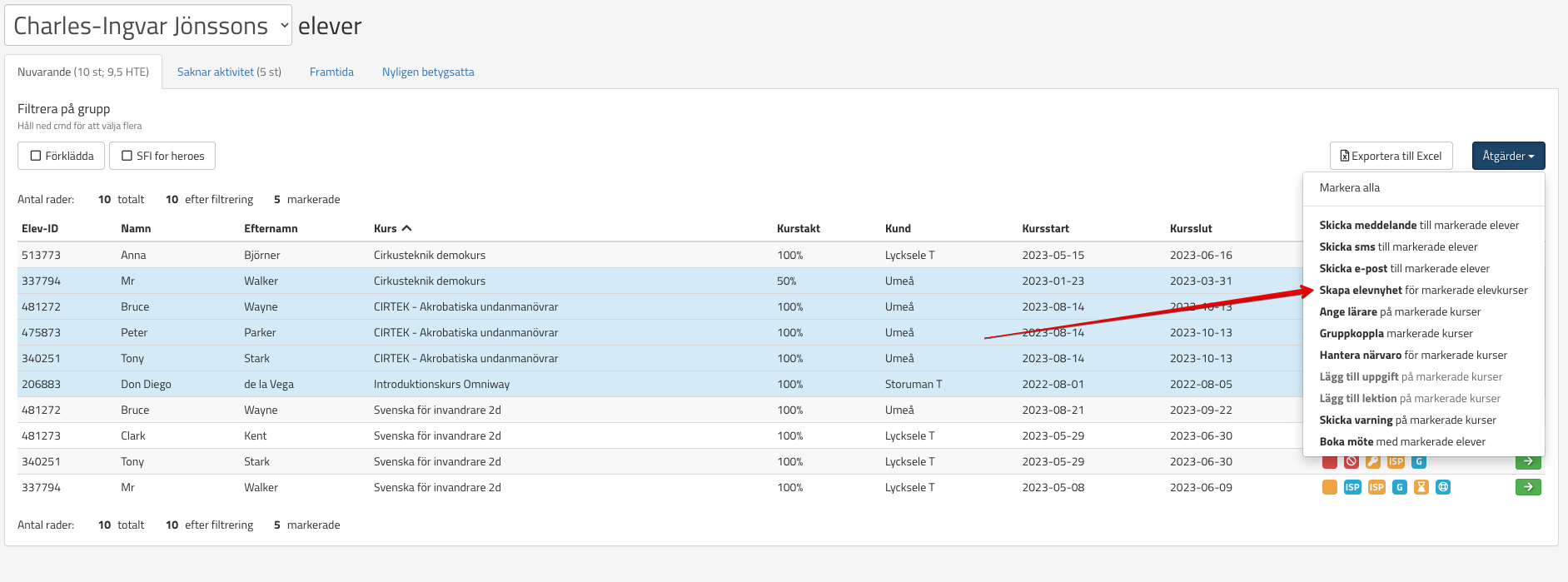Click the lifebuoy icon in the last row
The image size is (1568, 582).
(1443, 487)
